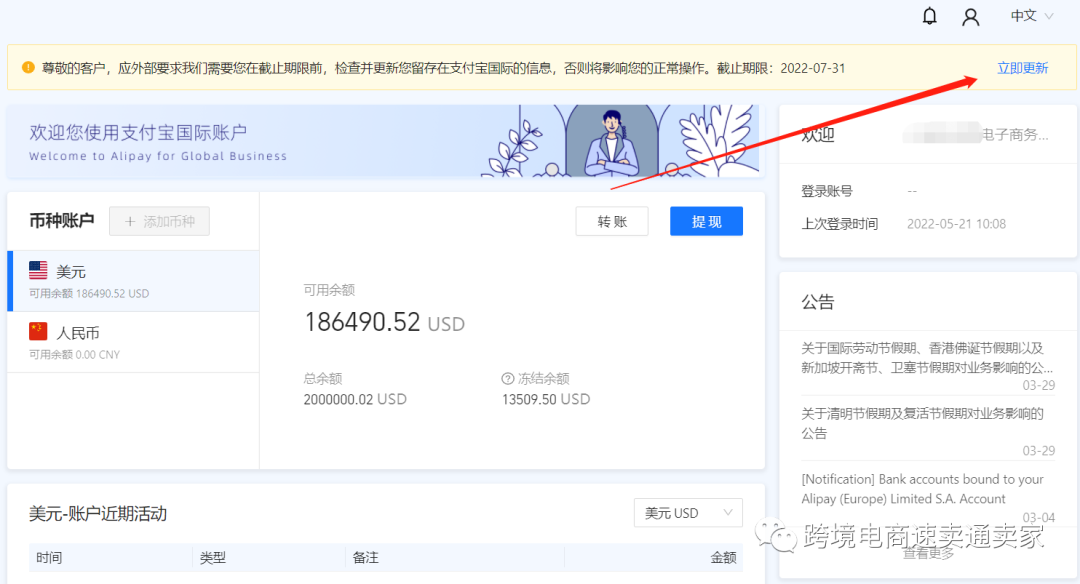
Task: Click the 时间 column header
Action: [x=49, y=557]
